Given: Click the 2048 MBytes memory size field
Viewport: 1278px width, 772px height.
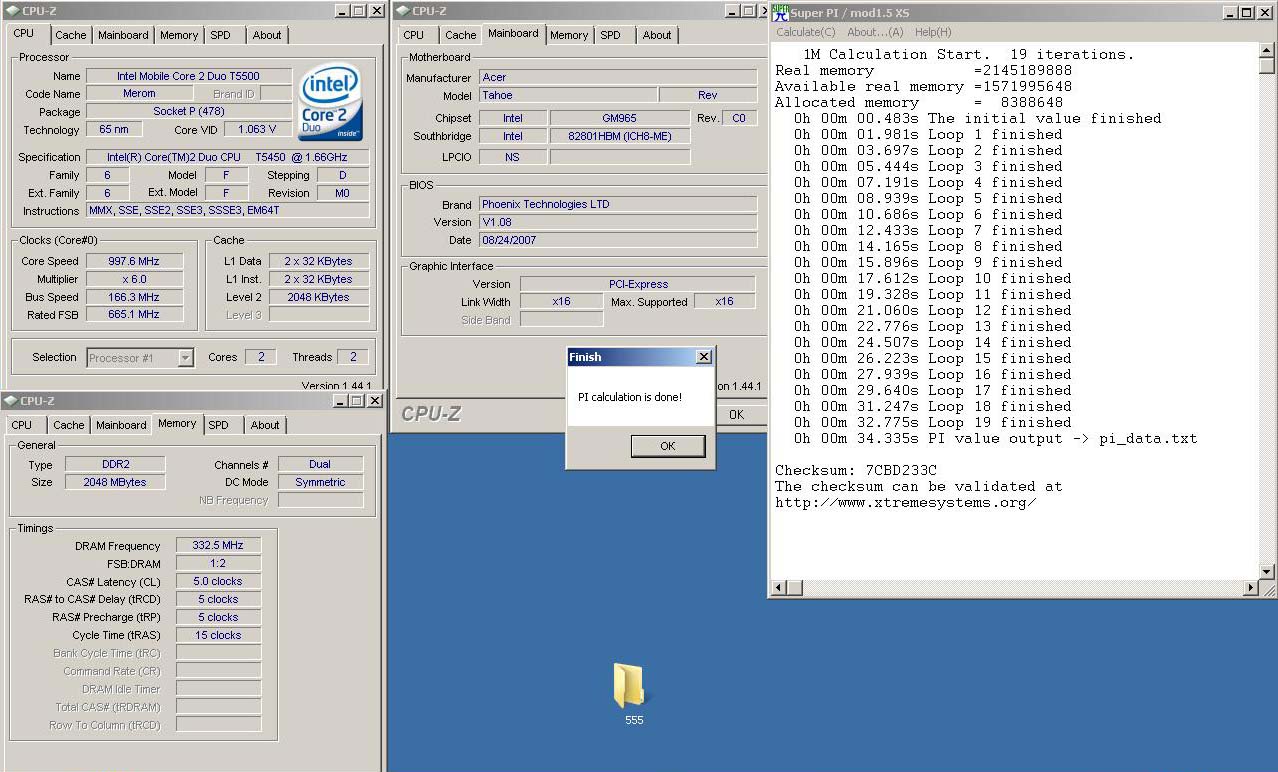Looking at the screenshot, I should (x=115, y=482).
